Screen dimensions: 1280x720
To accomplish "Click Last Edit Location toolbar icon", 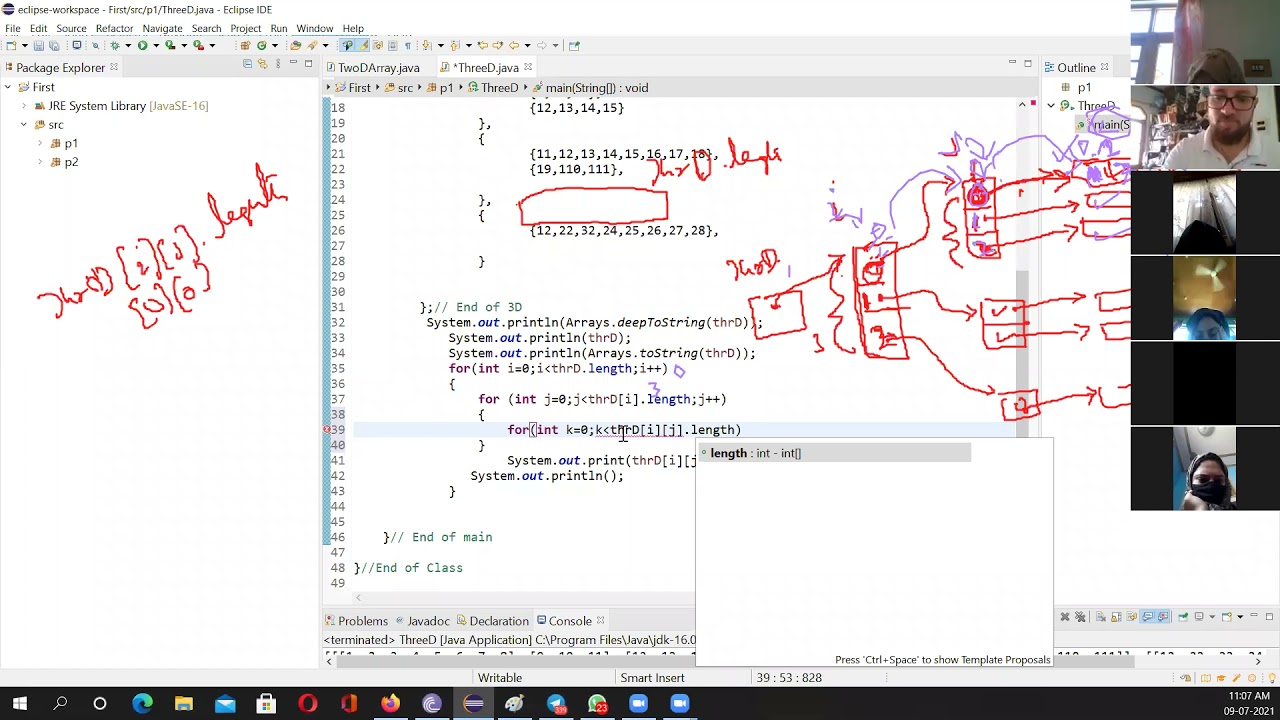I will 481,45.
